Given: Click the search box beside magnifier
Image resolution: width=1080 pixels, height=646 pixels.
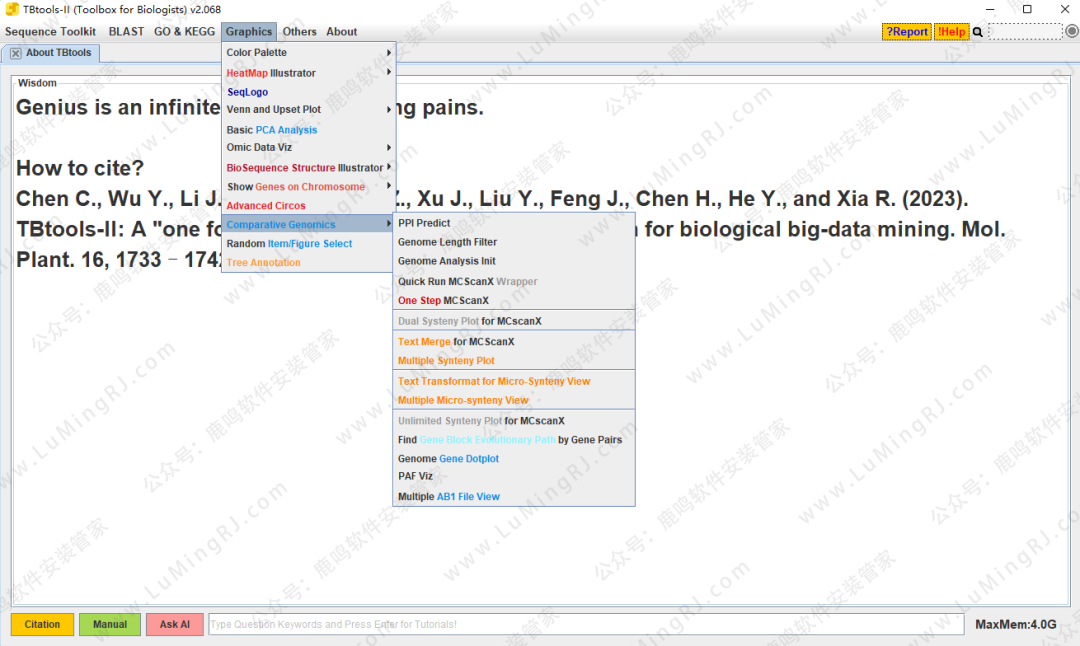Looking at the screenshot, I should point(1025,32).
